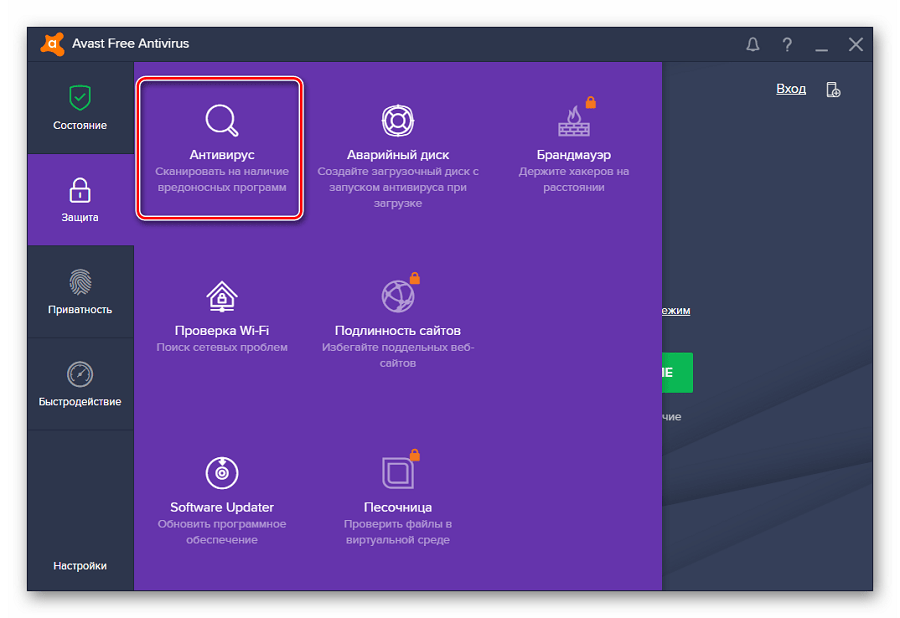Select the Защита sidebar tab
900x618 pixels.
click(80, 200)
